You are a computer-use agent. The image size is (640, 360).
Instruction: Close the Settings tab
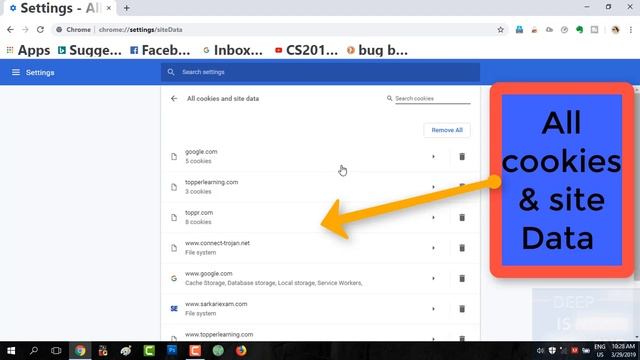[109, 8]
